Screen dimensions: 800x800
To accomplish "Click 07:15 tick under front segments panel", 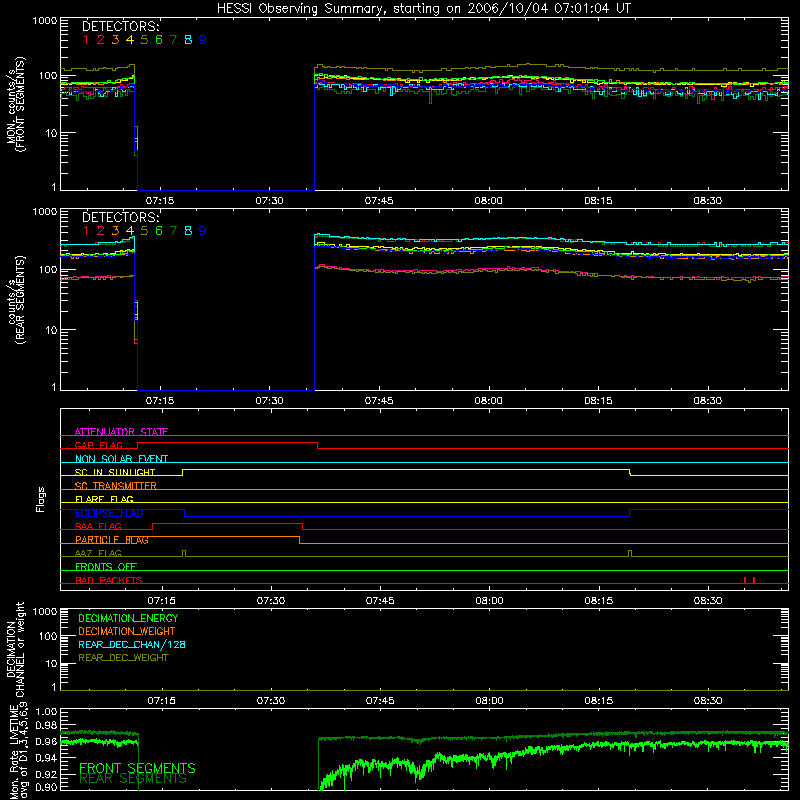I will 160,201.
